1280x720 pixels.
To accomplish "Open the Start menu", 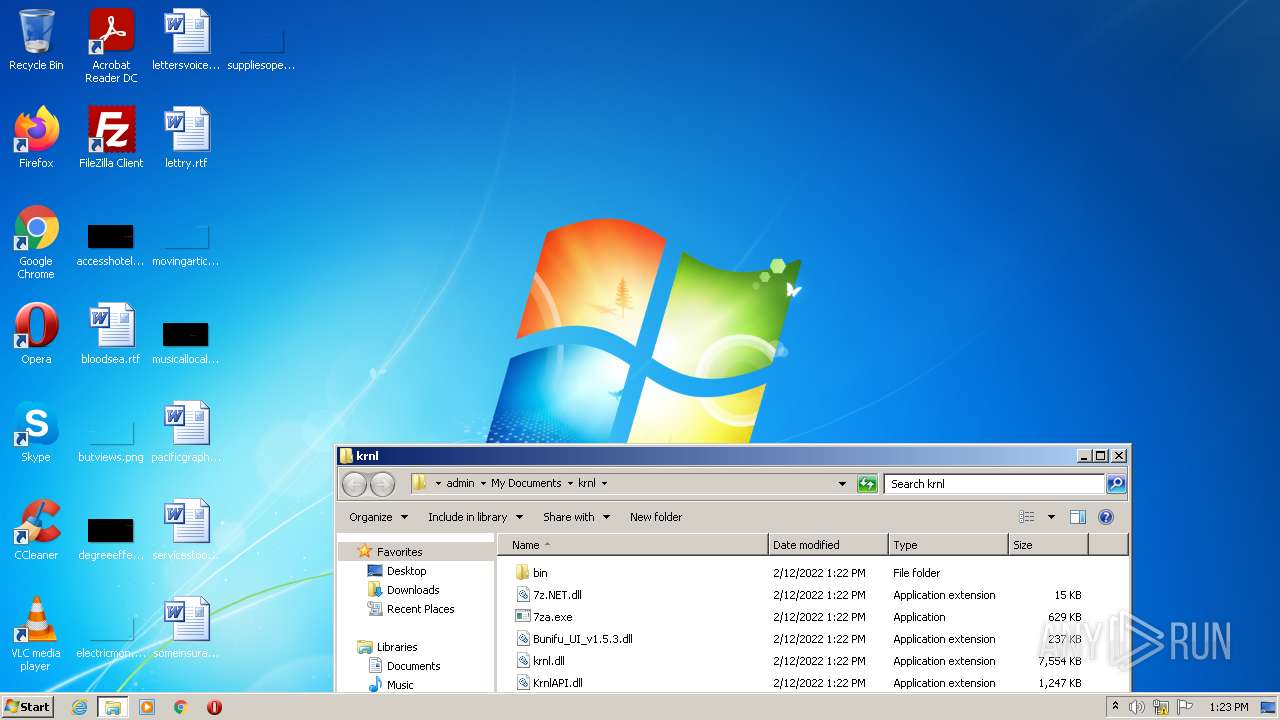I will pos(28,707).
